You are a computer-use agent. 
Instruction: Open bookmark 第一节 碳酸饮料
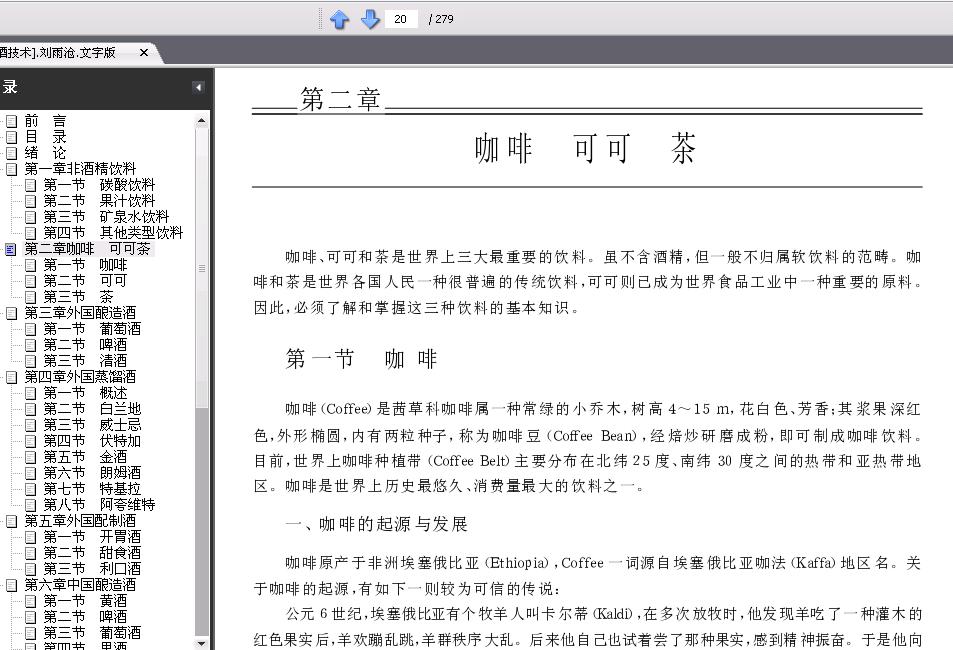pyautogui.click(x=99, y=185)
